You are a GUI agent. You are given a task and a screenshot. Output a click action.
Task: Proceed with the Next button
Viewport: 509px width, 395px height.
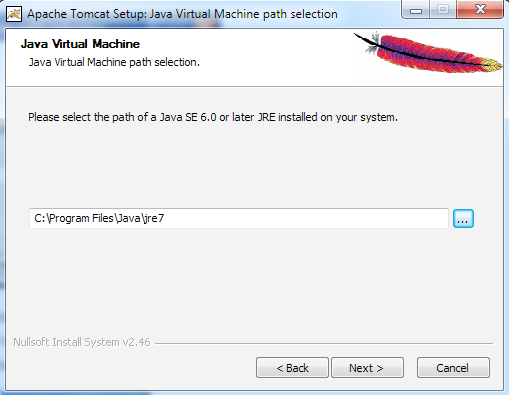pyautogui.click(x=367, y=368)
